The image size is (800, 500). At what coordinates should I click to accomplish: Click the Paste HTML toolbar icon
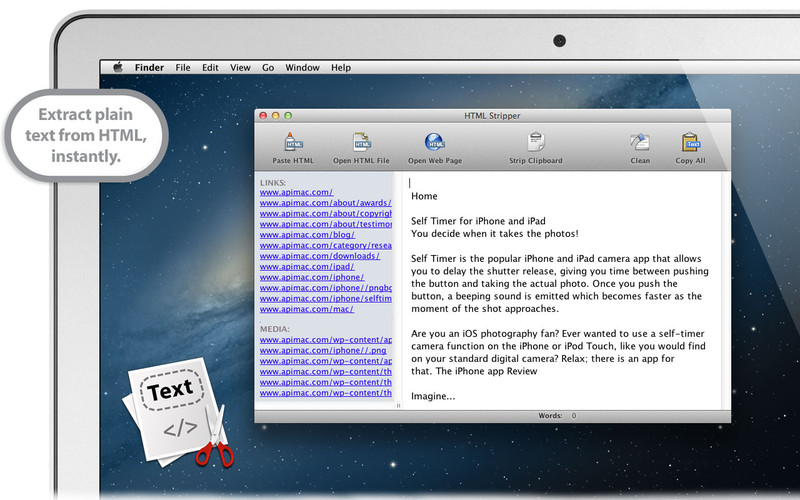[x=293, y=142]
